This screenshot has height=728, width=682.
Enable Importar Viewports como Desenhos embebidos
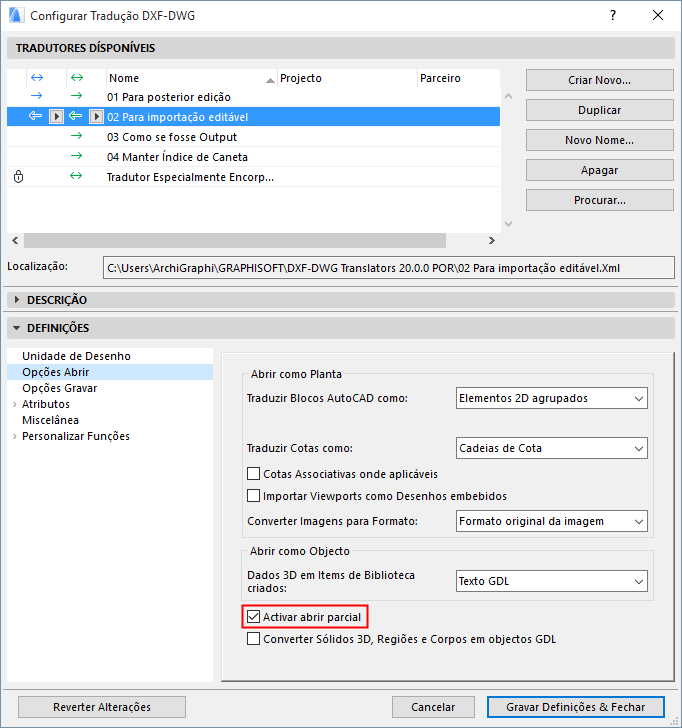point(253,495)
